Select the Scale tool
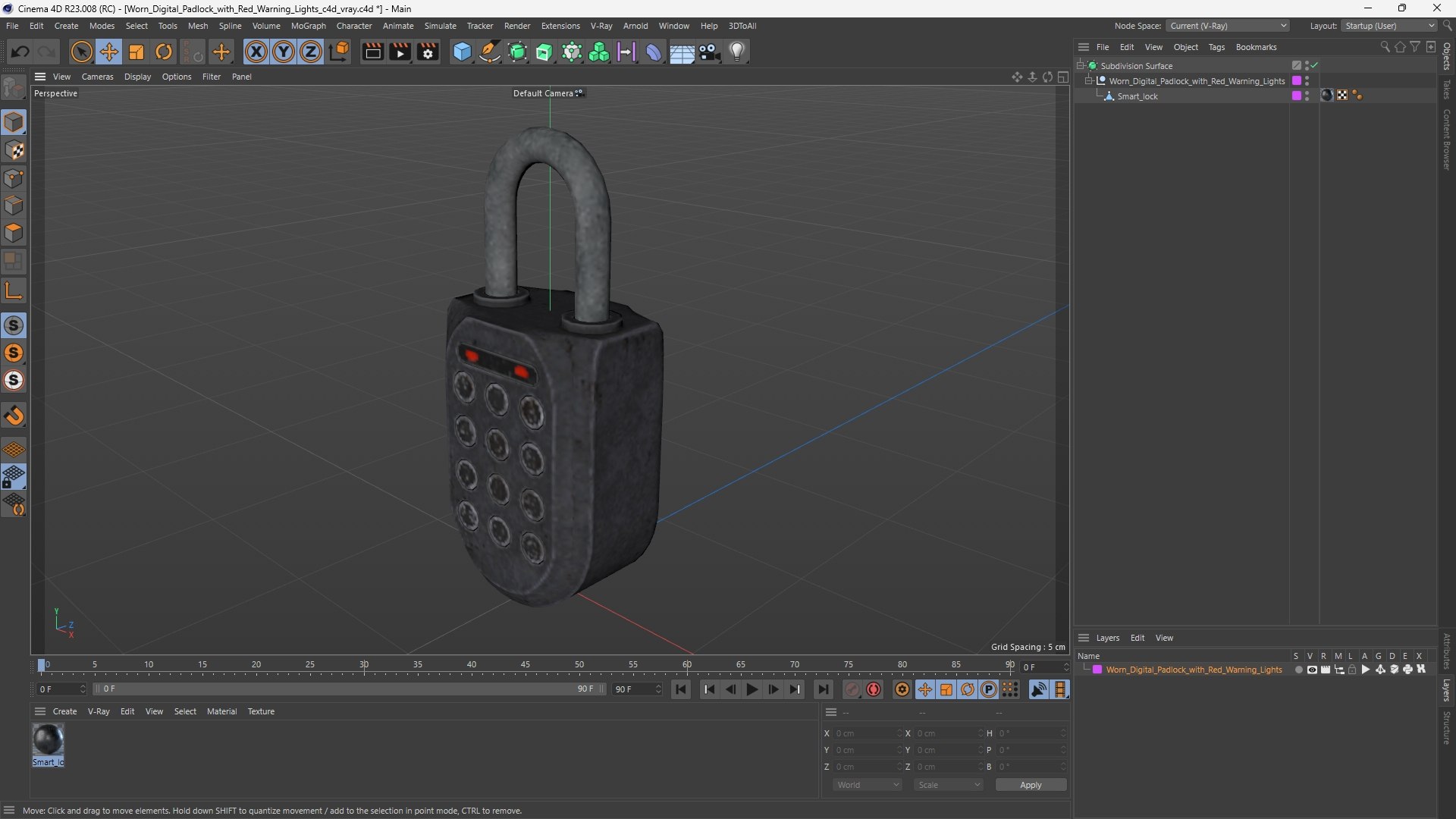1456x819 pixels. (x=136, y=52)
